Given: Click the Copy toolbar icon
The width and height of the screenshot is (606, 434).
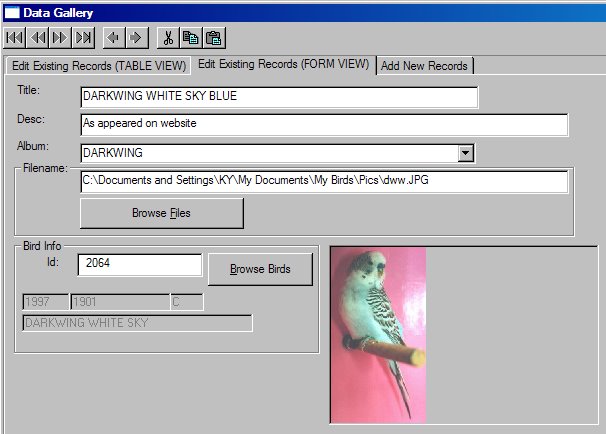Looking at the screenshot, I should point(191,37).
